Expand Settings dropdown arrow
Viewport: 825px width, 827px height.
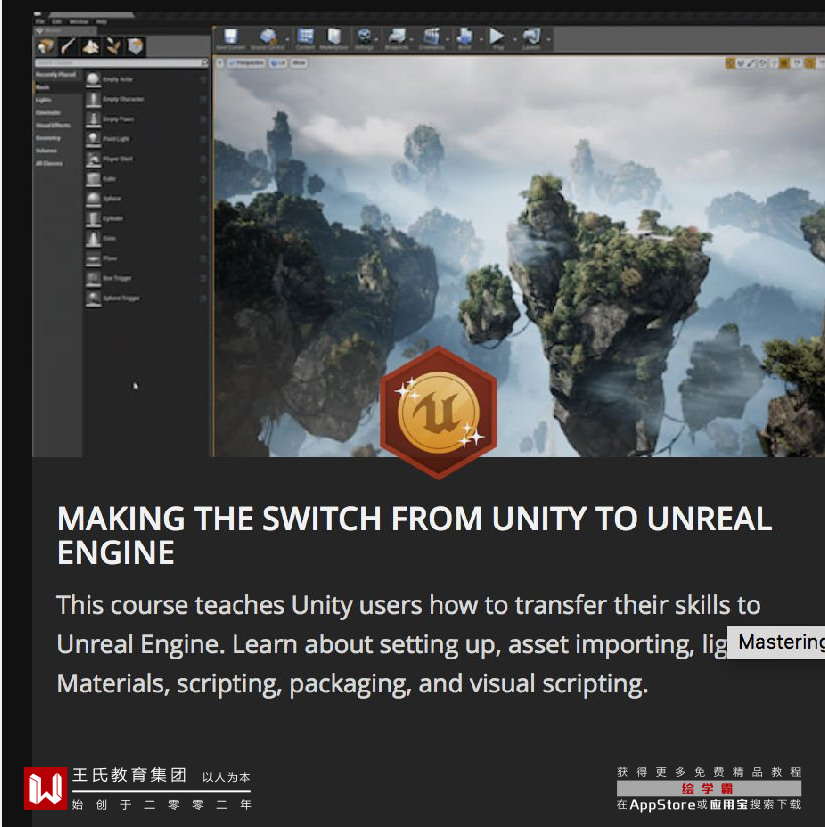point(376,40)
